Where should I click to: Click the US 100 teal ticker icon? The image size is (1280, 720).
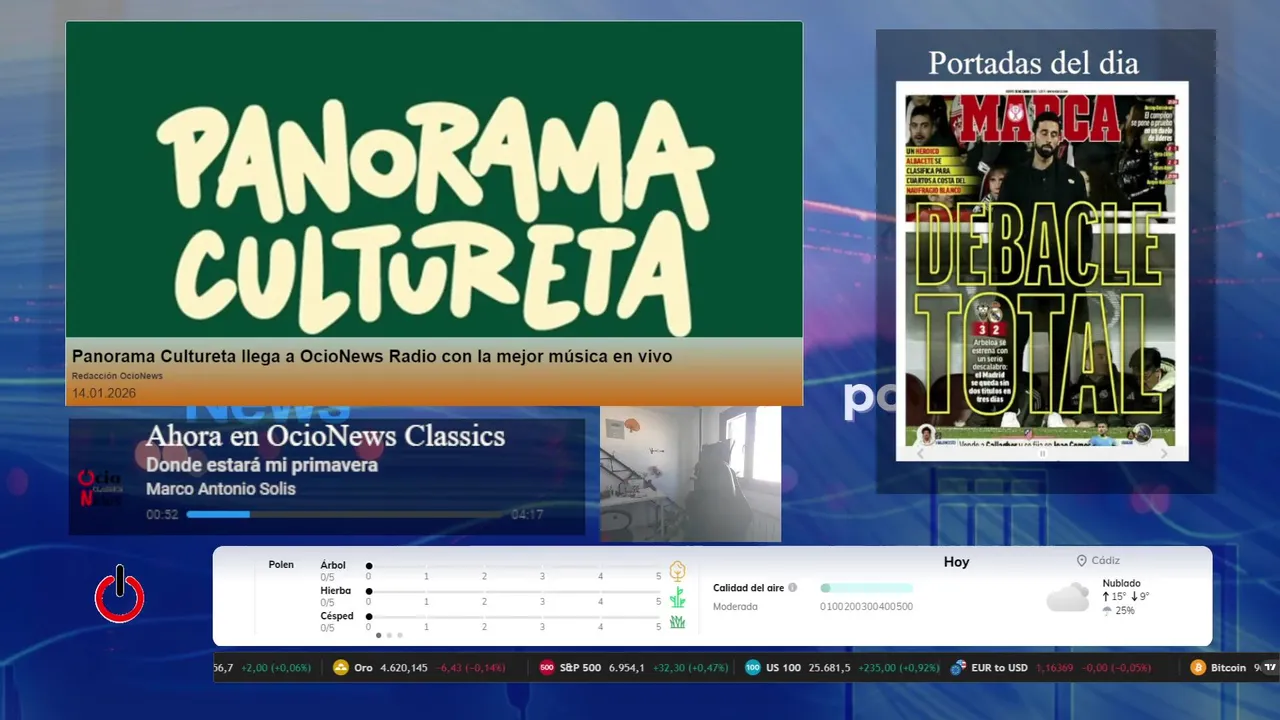coord(753,668)
